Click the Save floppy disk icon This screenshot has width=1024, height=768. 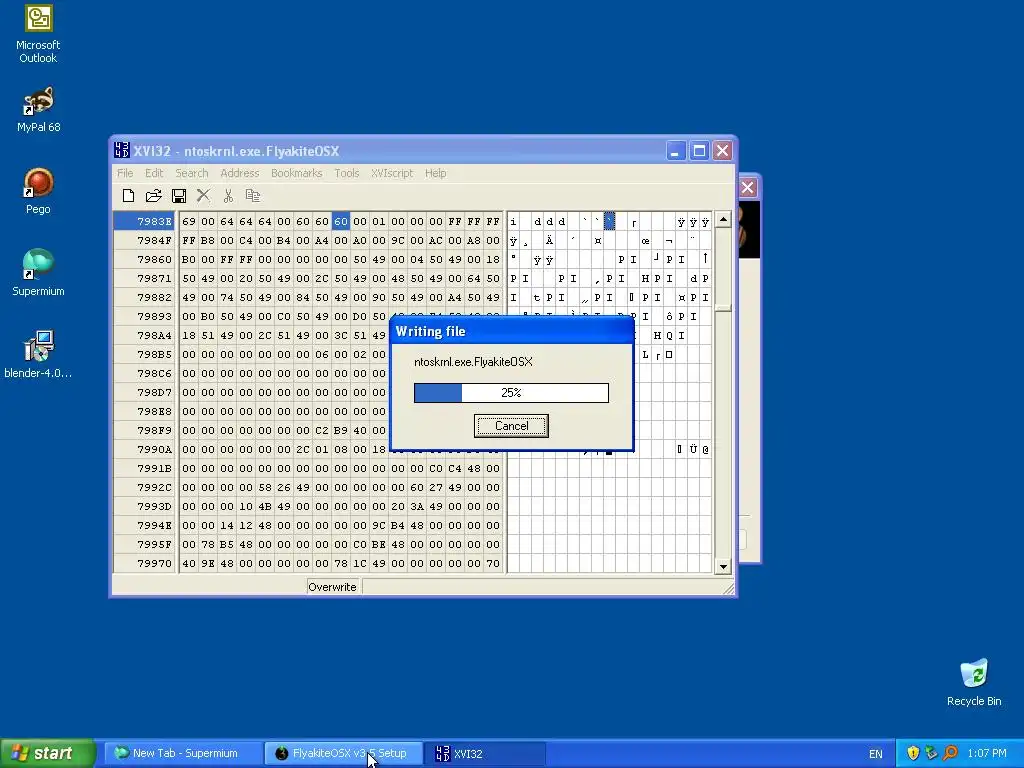point(178,195)
